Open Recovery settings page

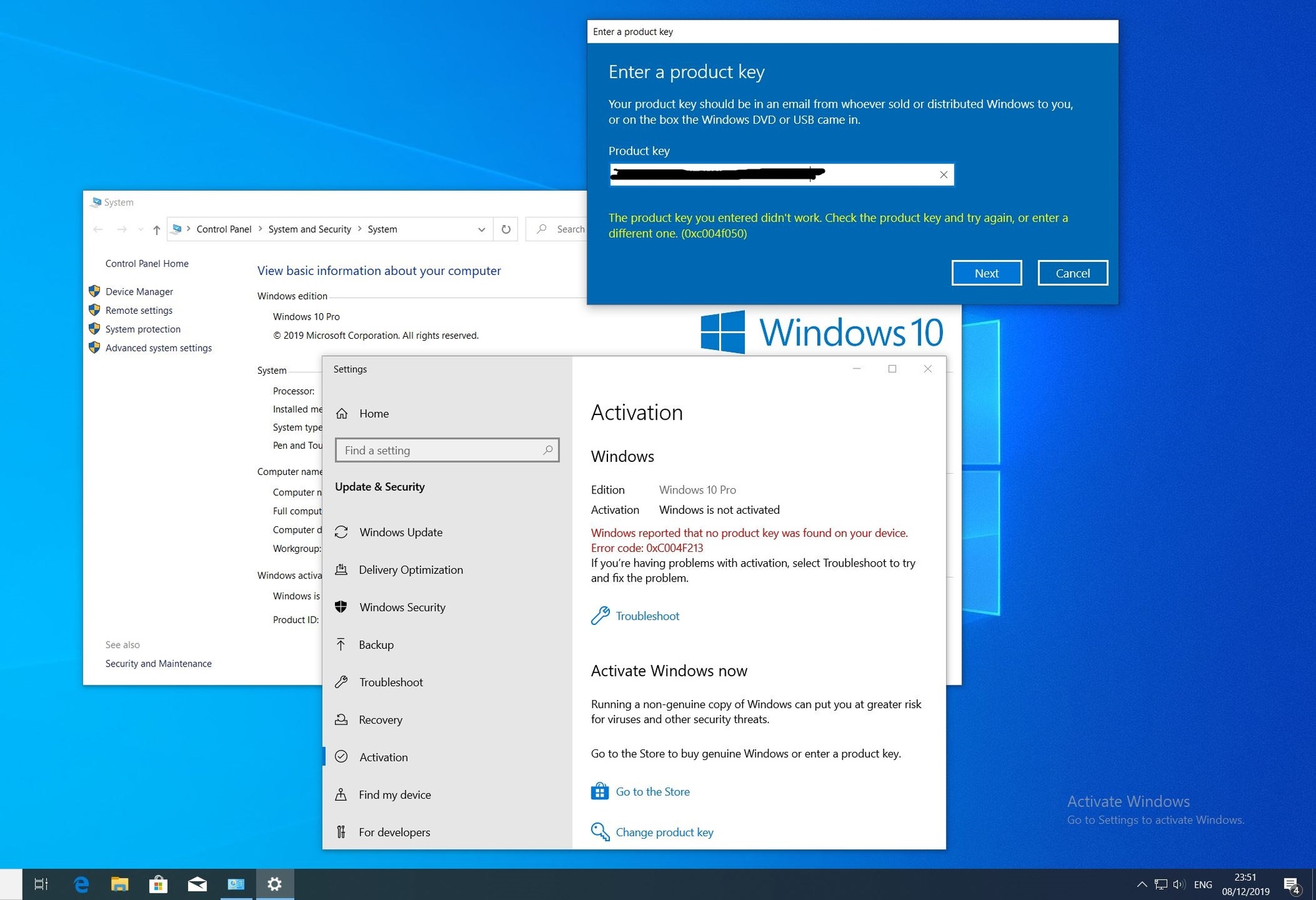point(380,720)
